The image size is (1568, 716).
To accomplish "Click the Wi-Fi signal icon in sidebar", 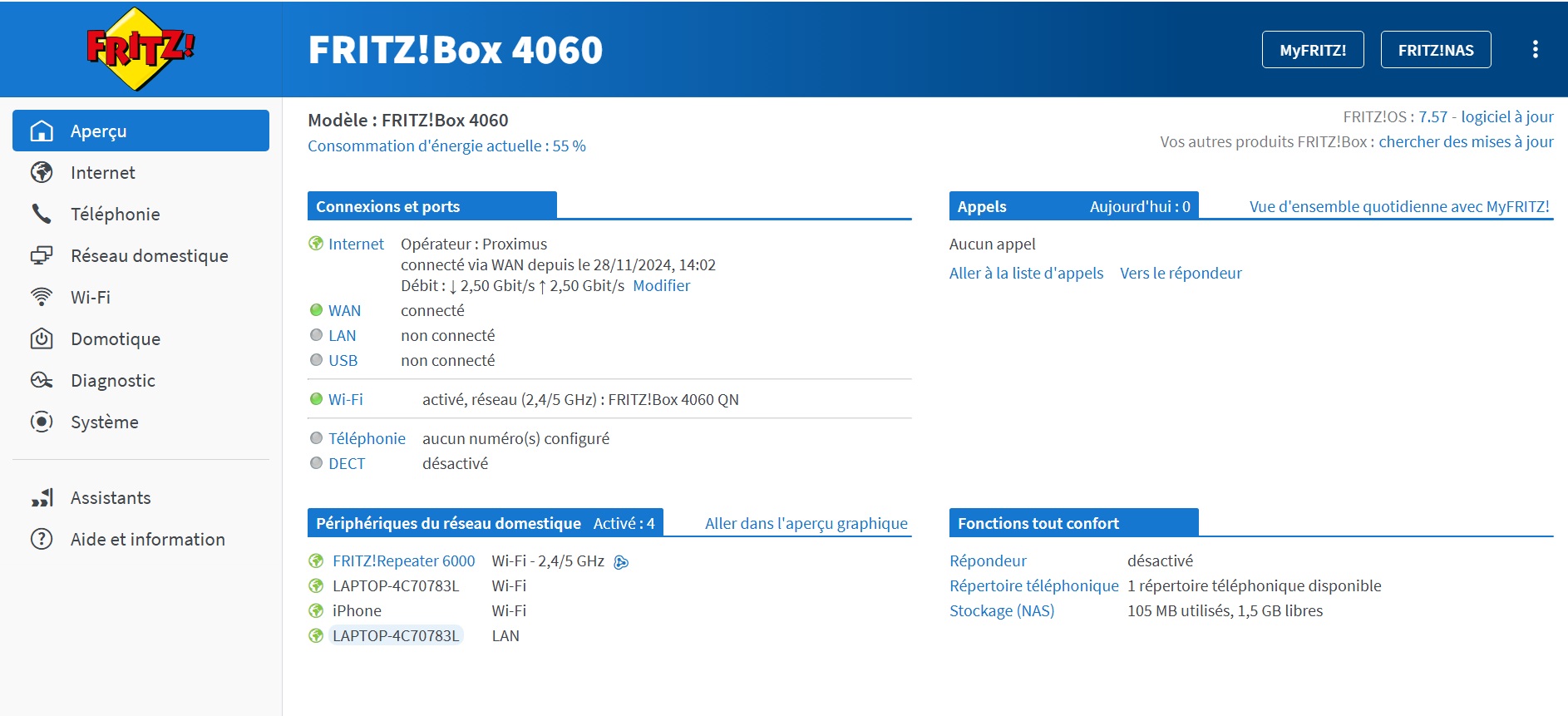I will [x=42, y=297].
